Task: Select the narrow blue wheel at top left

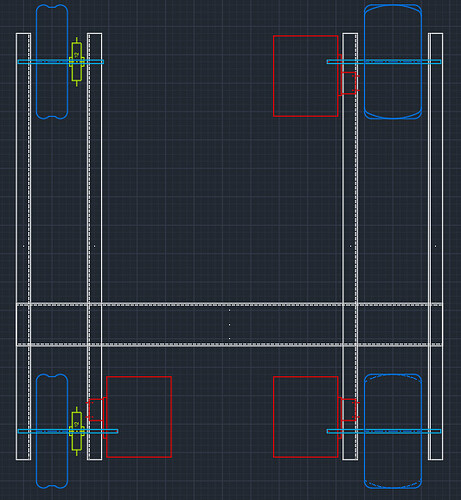Action: click(x=52, y=62)
